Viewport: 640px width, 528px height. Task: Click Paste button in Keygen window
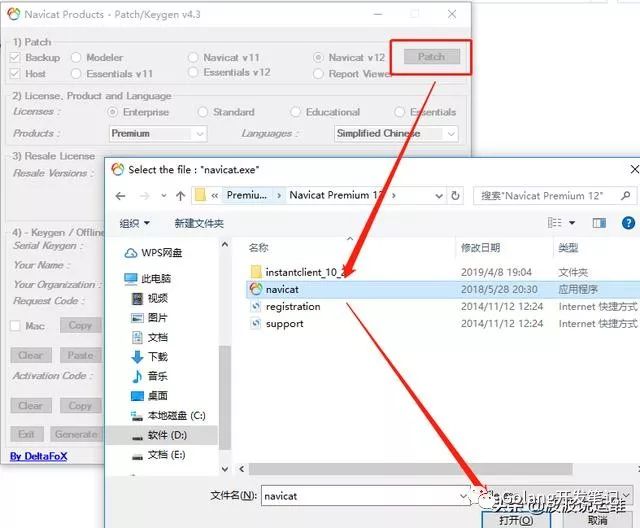pos(80,355)
